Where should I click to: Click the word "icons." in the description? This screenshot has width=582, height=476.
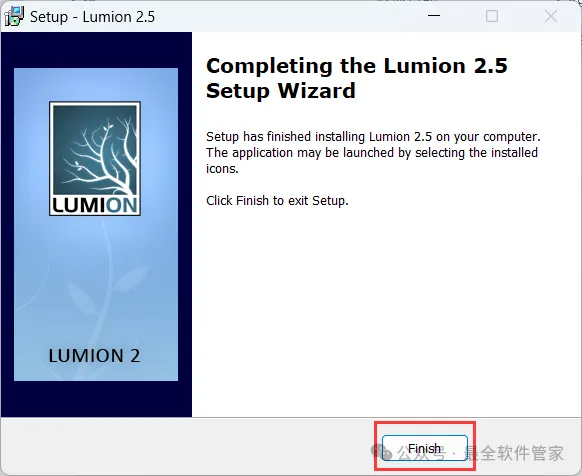pos(222,169)
